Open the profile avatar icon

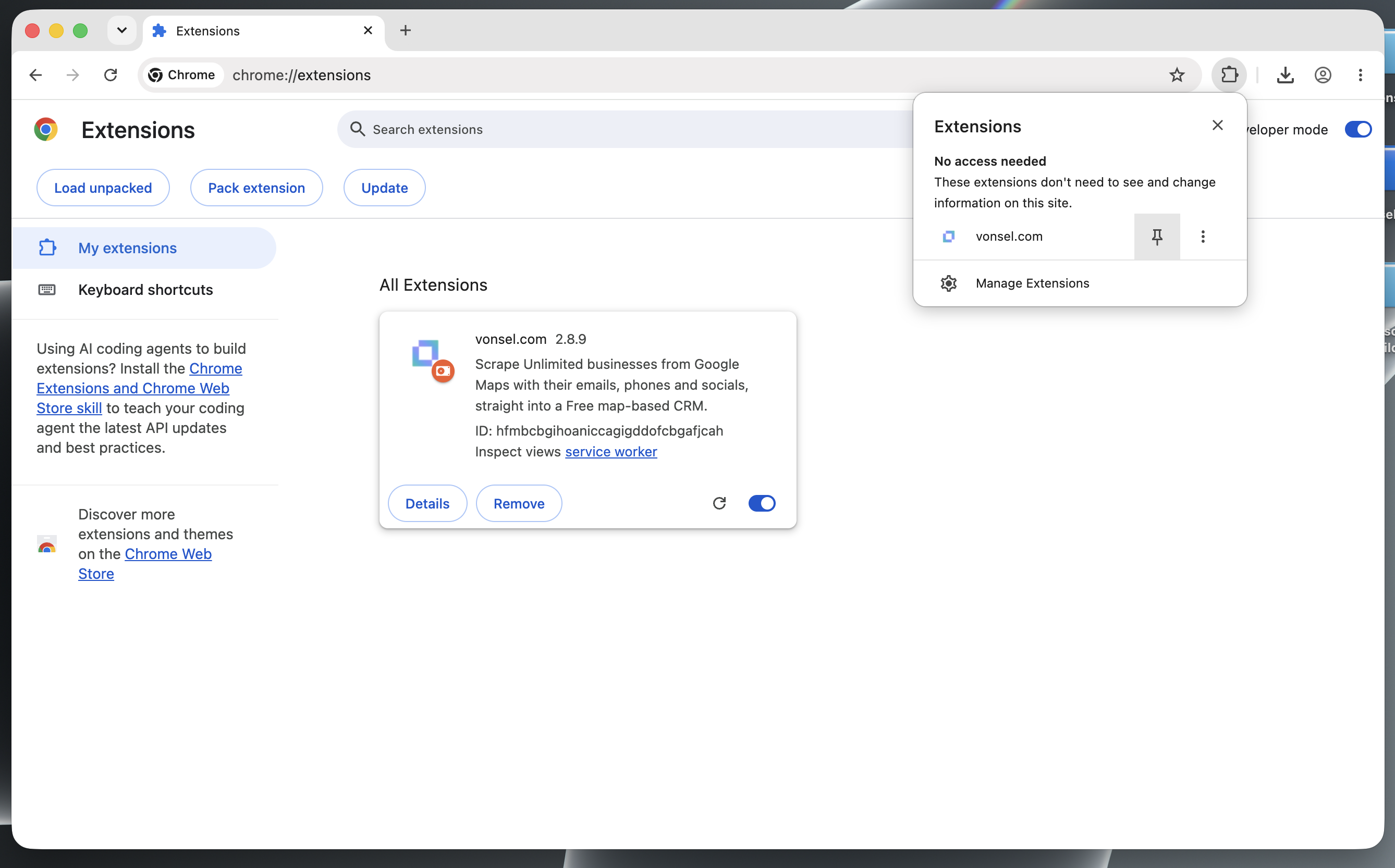1323,75
